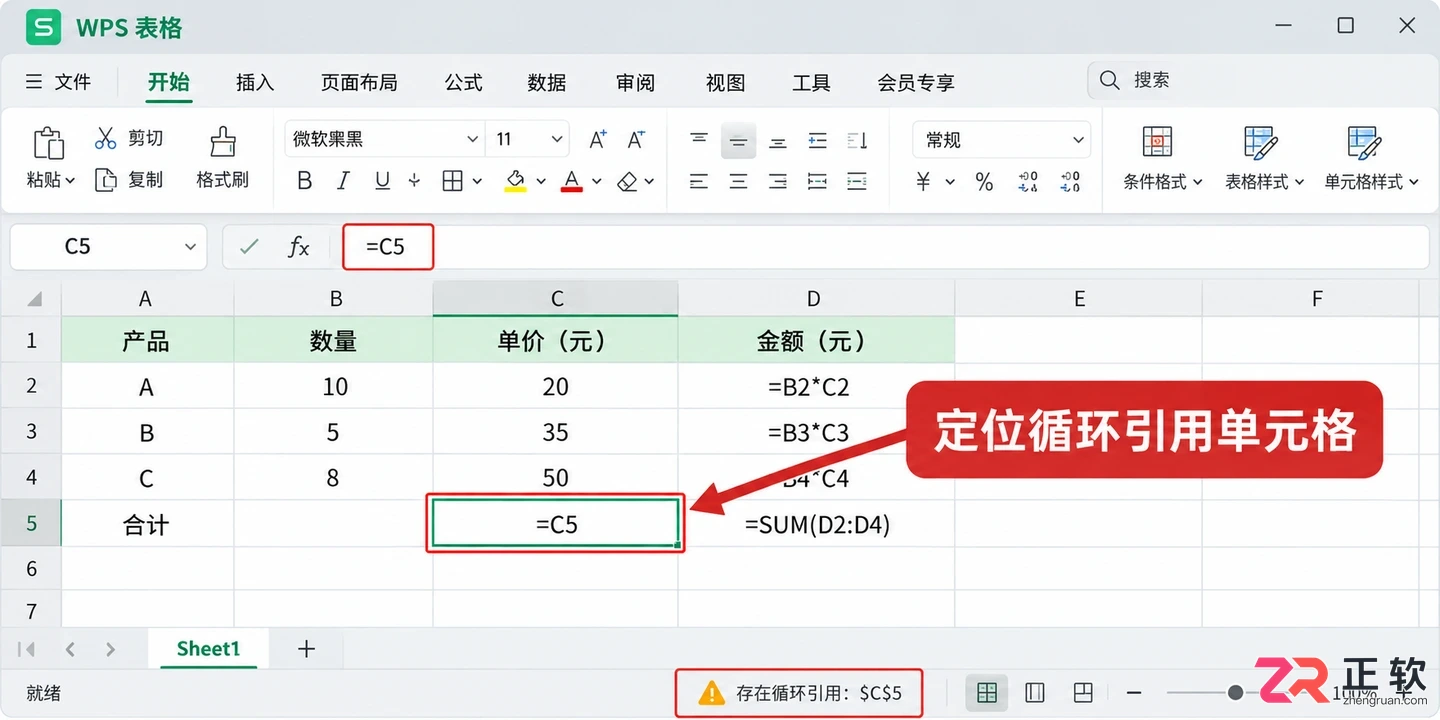1440x720 pixels.
Task: Align cell content to top
Action: point(699,140)
